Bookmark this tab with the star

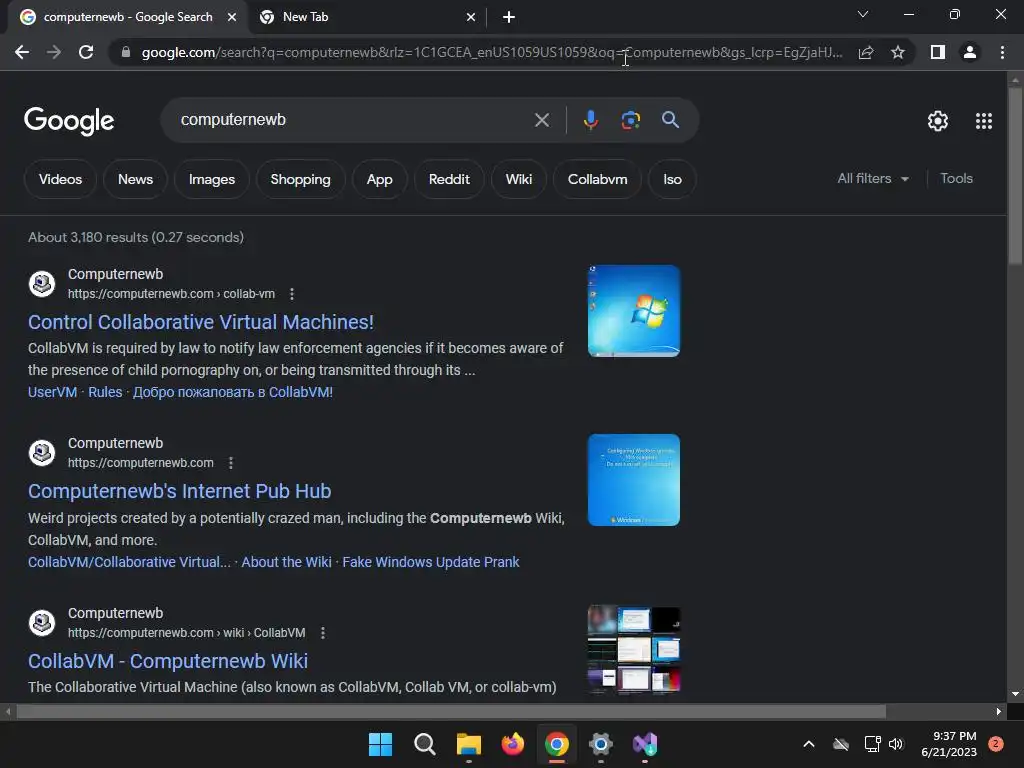pos(898,52)
